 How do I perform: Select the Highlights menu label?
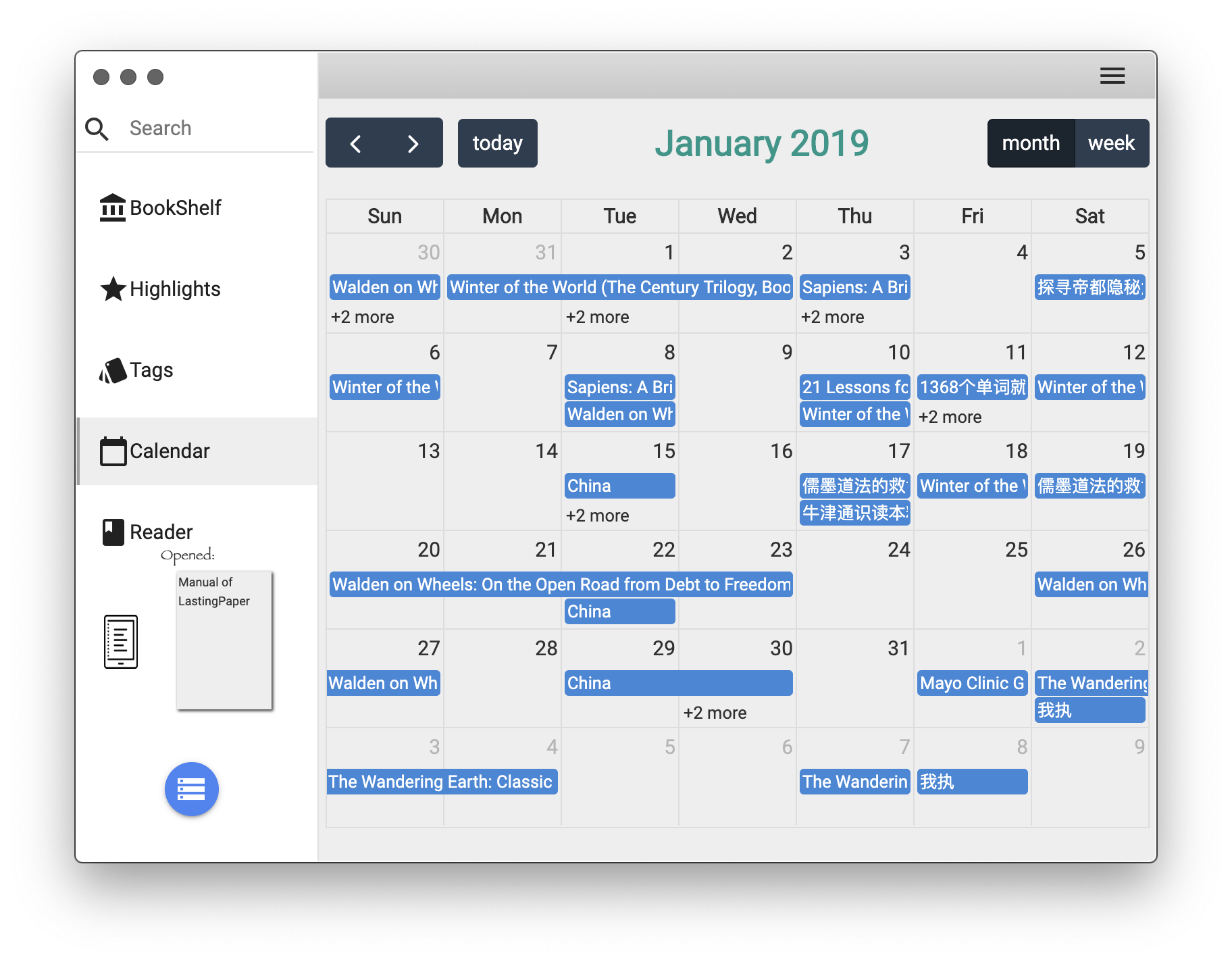click(175, 289)
